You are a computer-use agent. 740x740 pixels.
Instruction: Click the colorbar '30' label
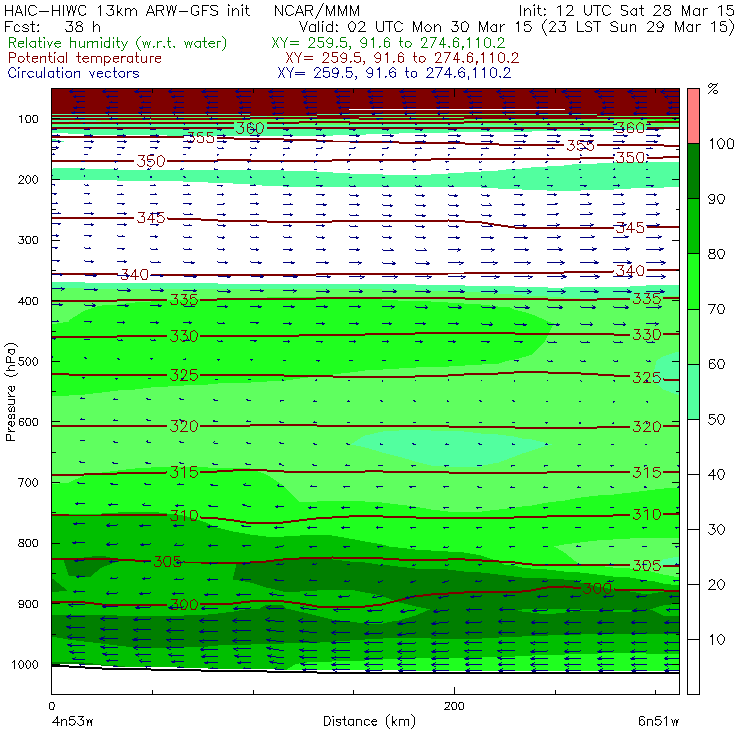point(716,530)
